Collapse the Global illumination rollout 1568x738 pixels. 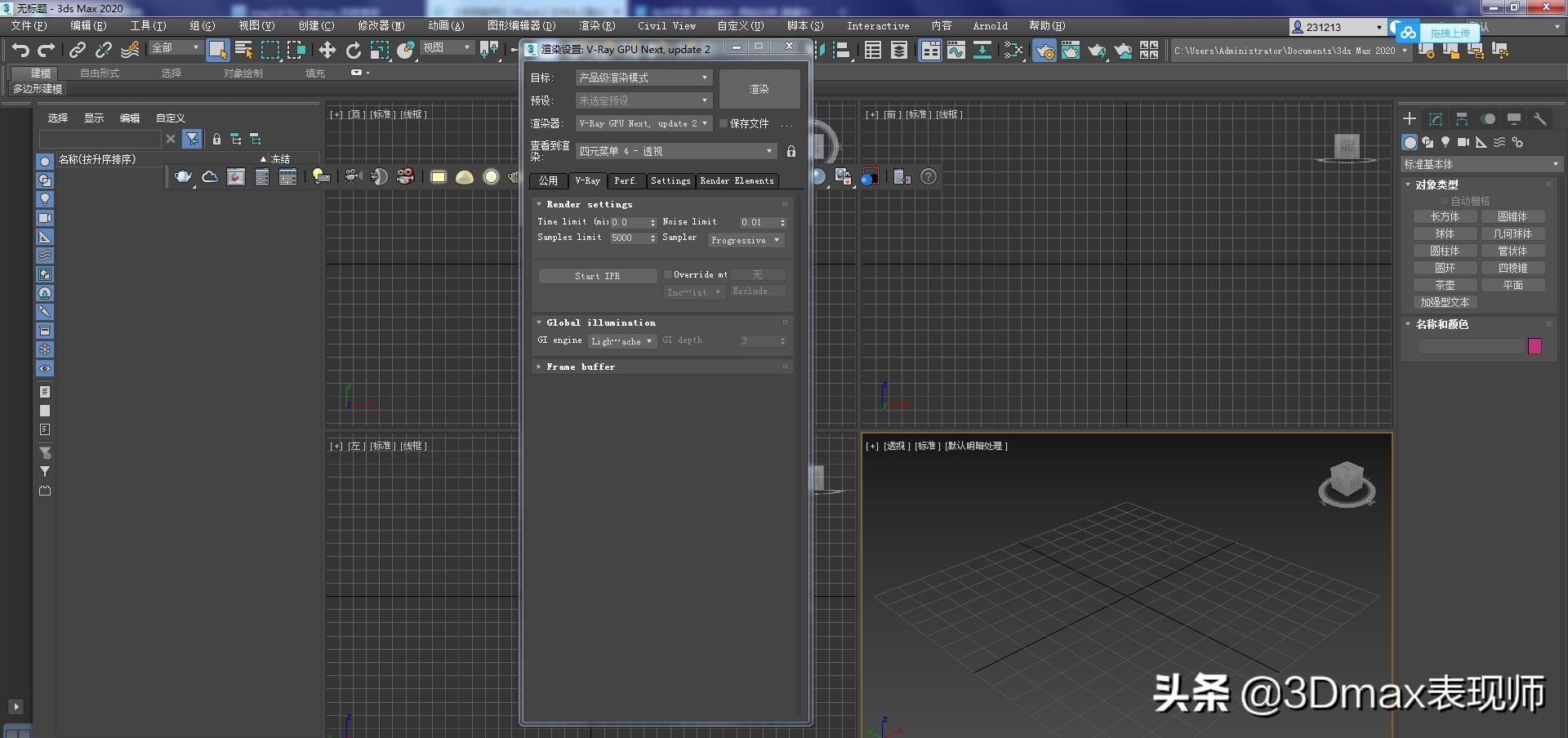(540, 322)
